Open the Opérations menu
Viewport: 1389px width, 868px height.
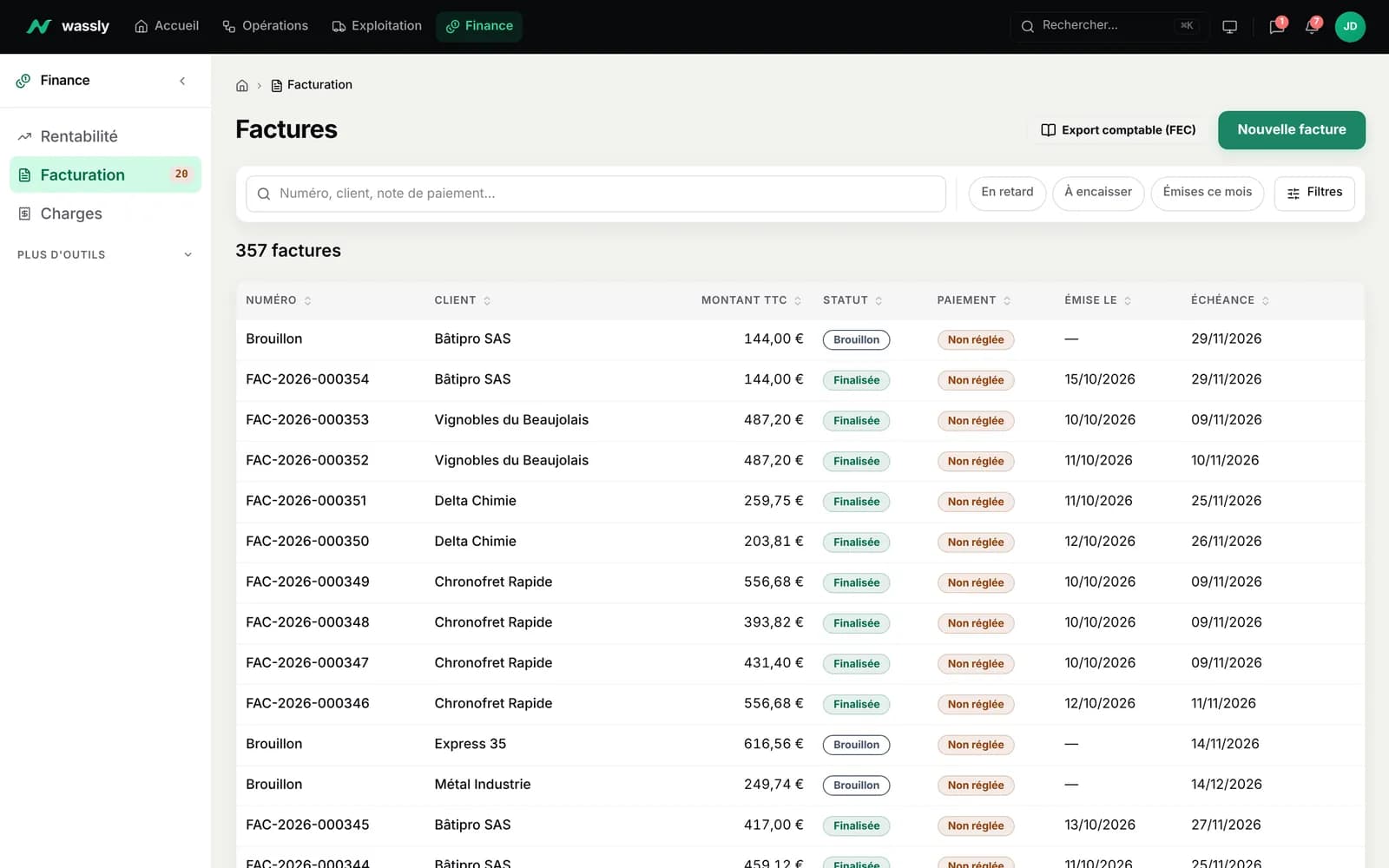[266, 26]
